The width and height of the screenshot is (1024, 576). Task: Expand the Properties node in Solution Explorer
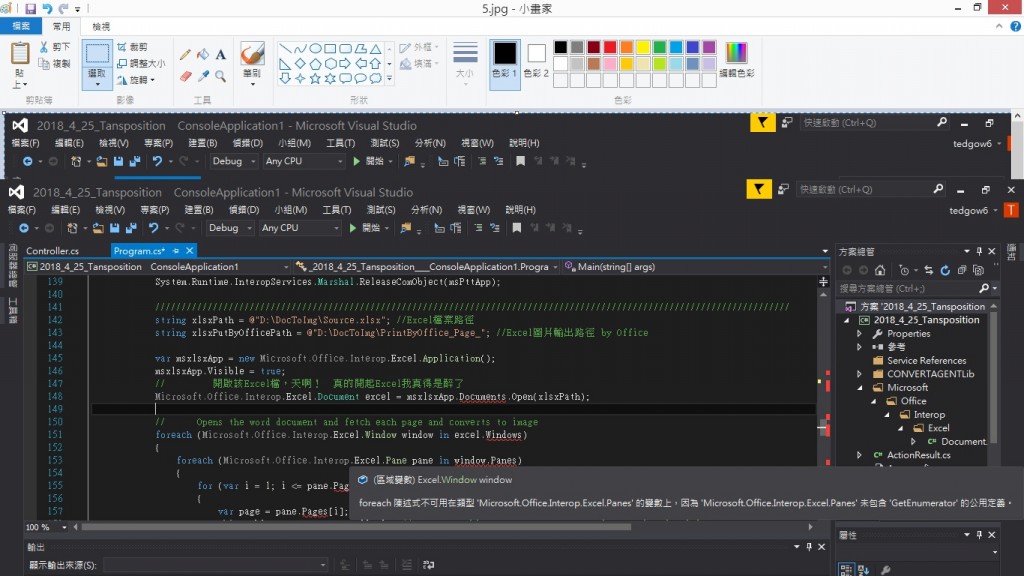[859, 334]
